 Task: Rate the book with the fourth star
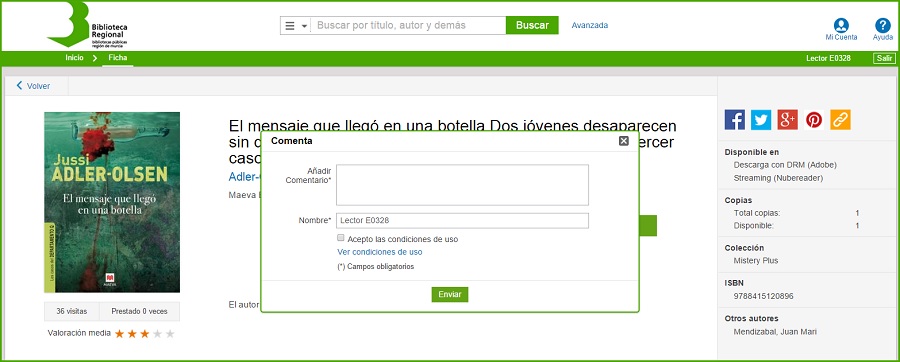coord(157,333)
